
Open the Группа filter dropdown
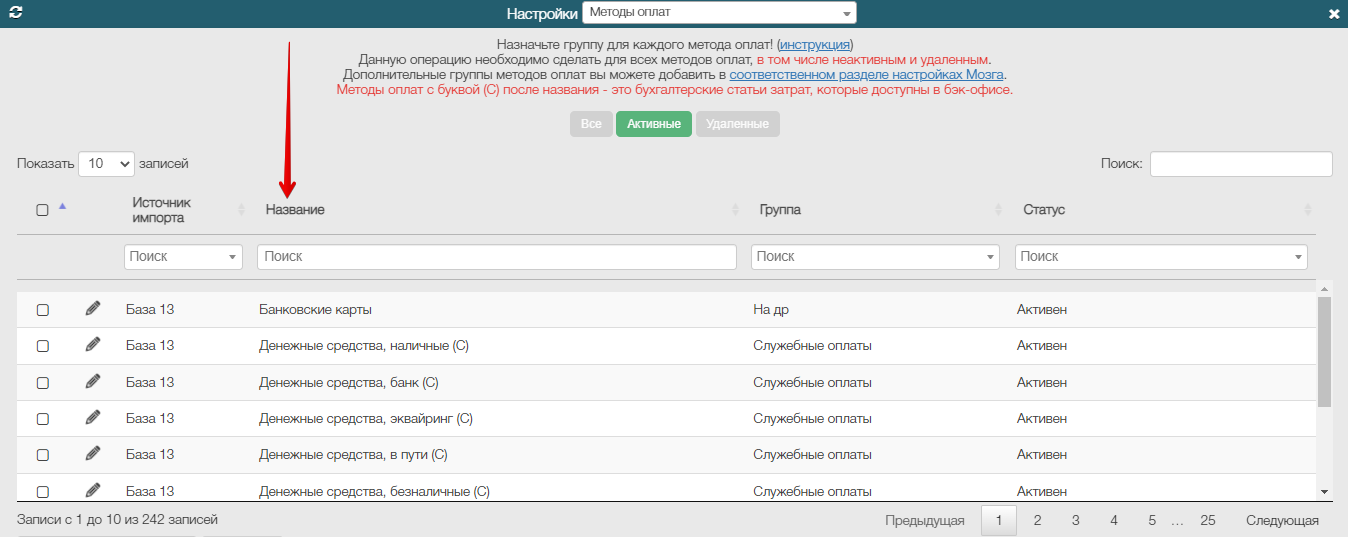click(x=875, y=257)
